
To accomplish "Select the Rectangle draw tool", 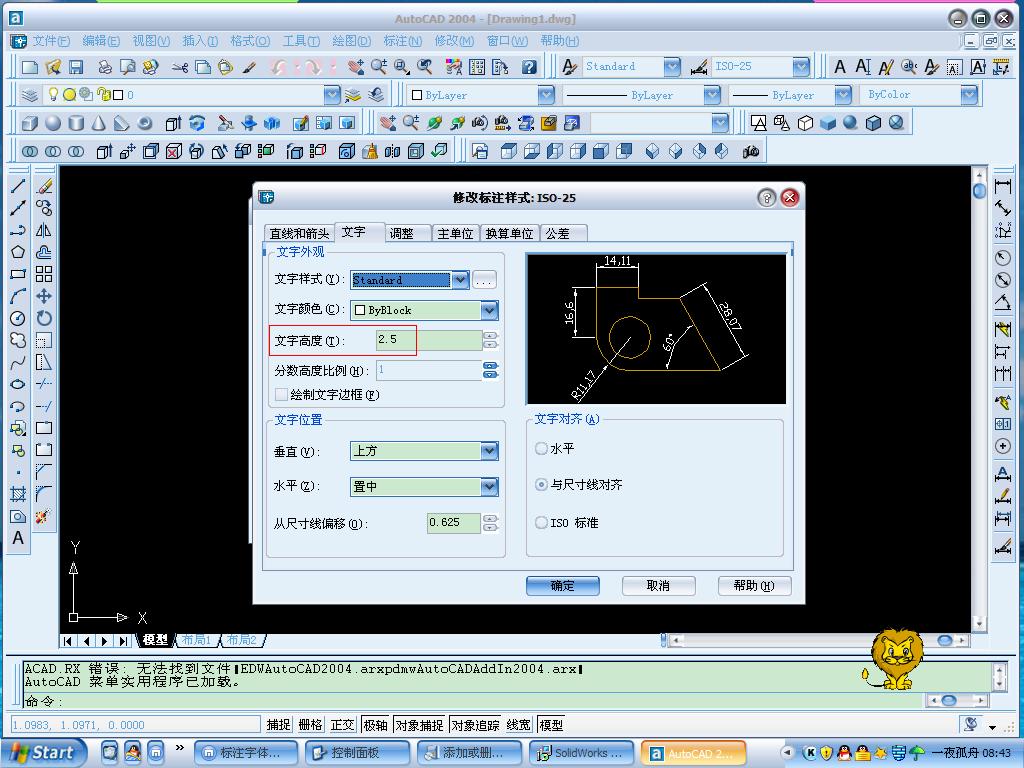I will pyautogui.click(x=18, y=274).
